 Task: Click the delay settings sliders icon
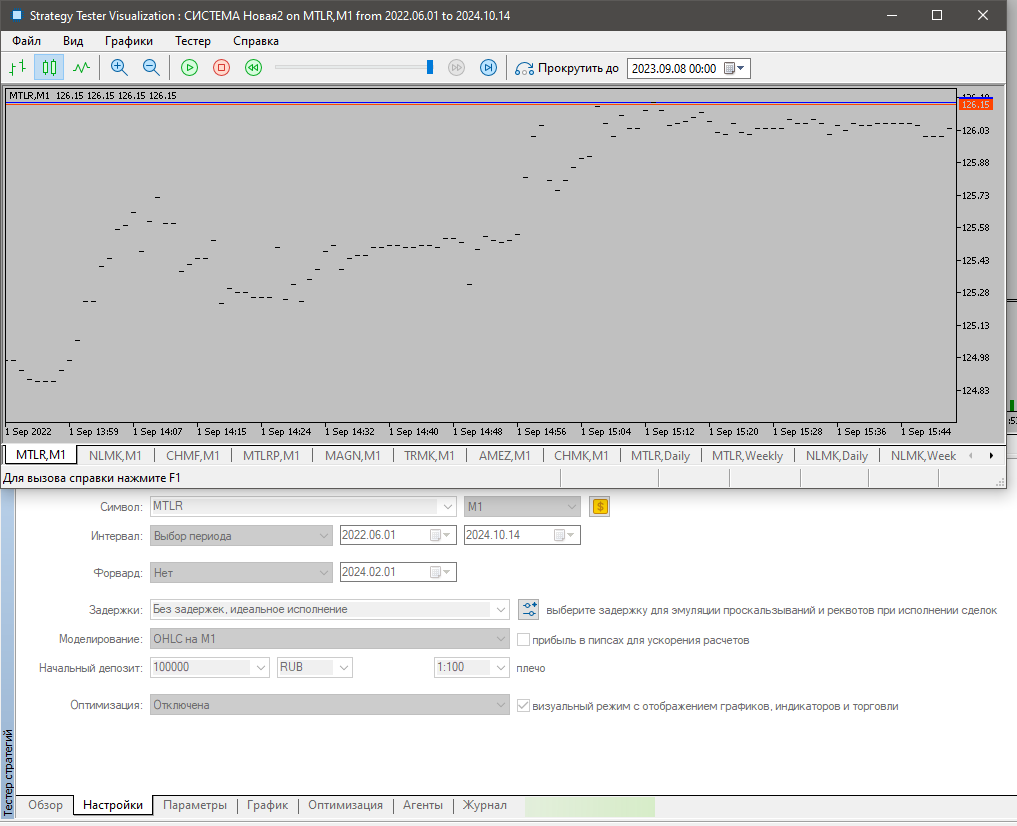tap(529, 609)
